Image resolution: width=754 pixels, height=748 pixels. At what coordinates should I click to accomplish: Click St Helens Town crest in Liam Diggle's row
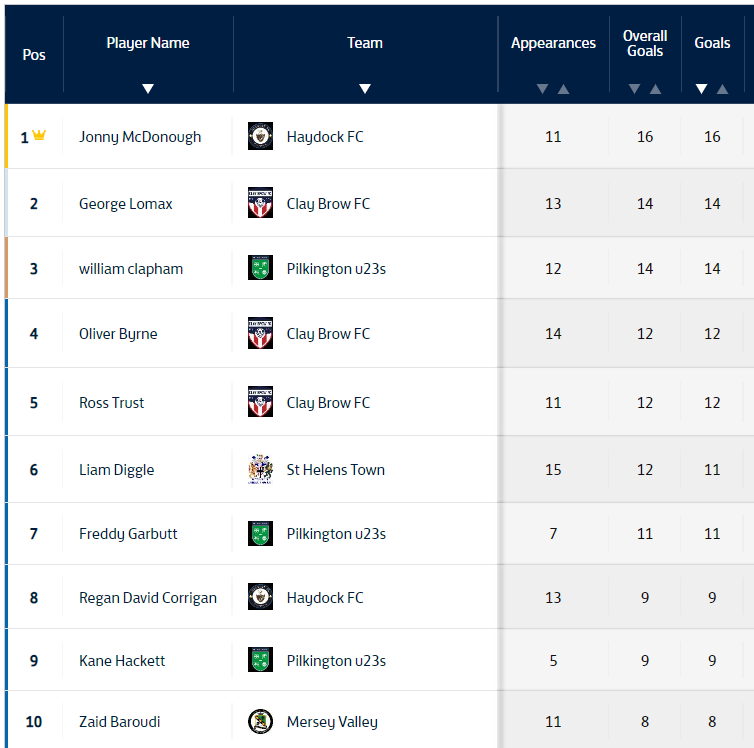[x=260, y=469]
